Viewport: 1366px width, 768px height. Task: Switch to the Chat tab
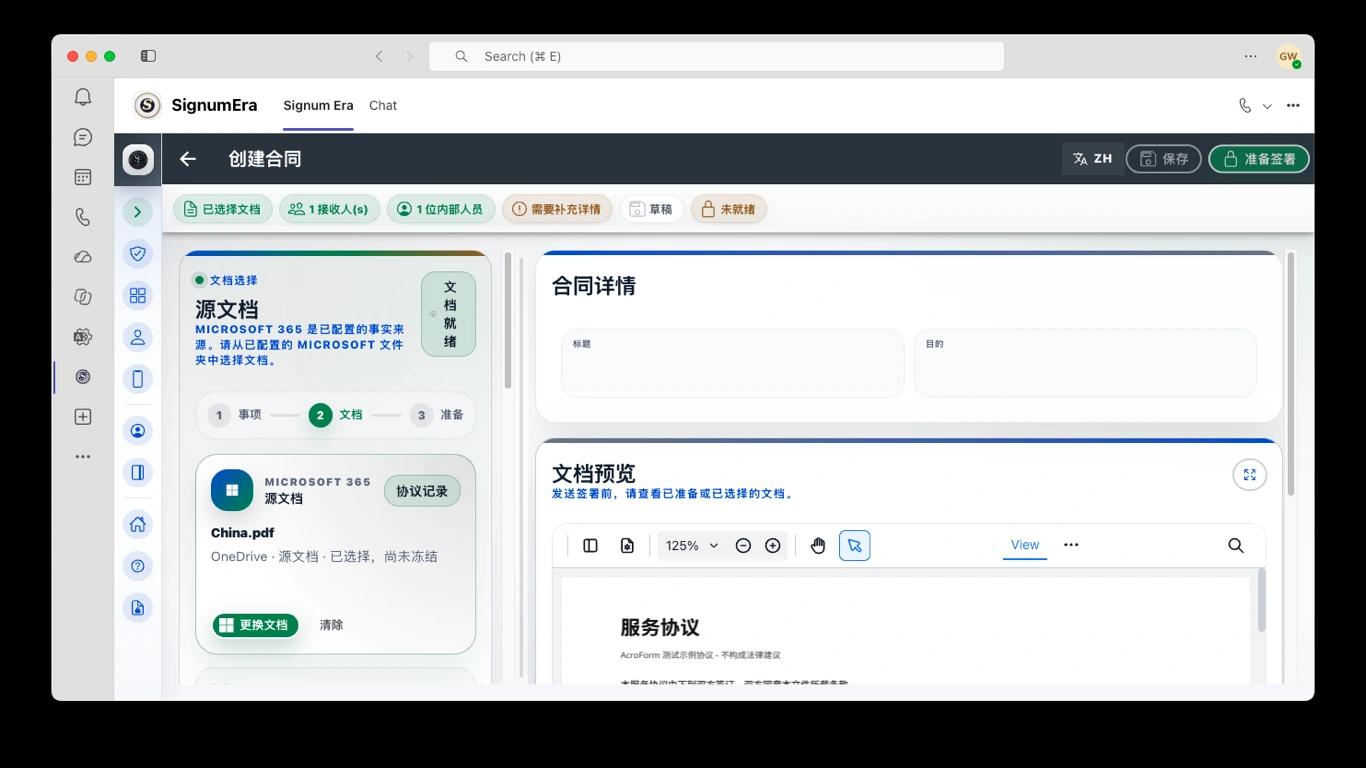[x=383, y=105]
